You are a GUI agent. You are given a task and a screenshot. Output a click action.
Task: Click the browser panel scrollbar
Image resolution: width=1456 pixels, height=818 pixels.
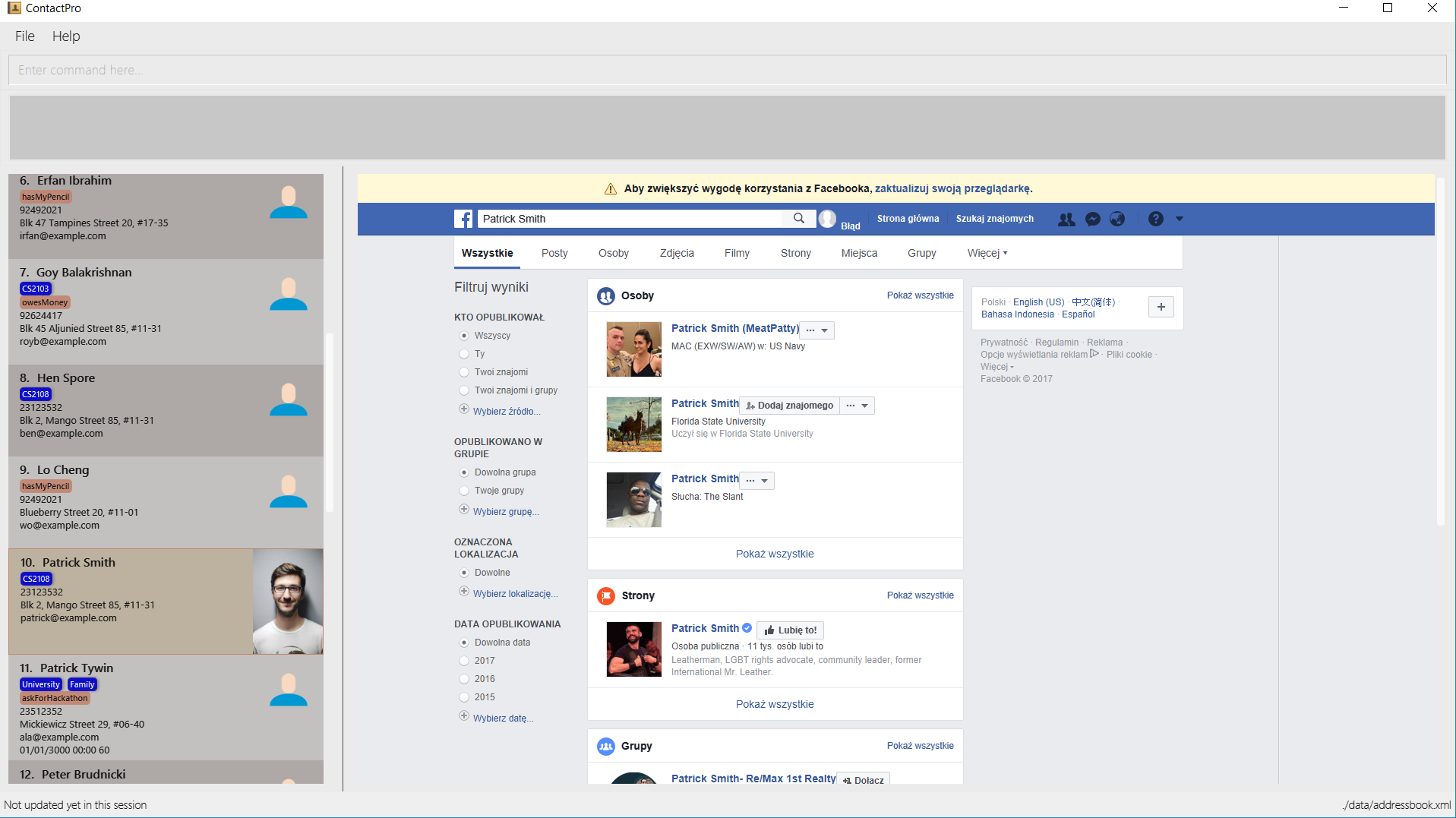[x=1440, y=351]
